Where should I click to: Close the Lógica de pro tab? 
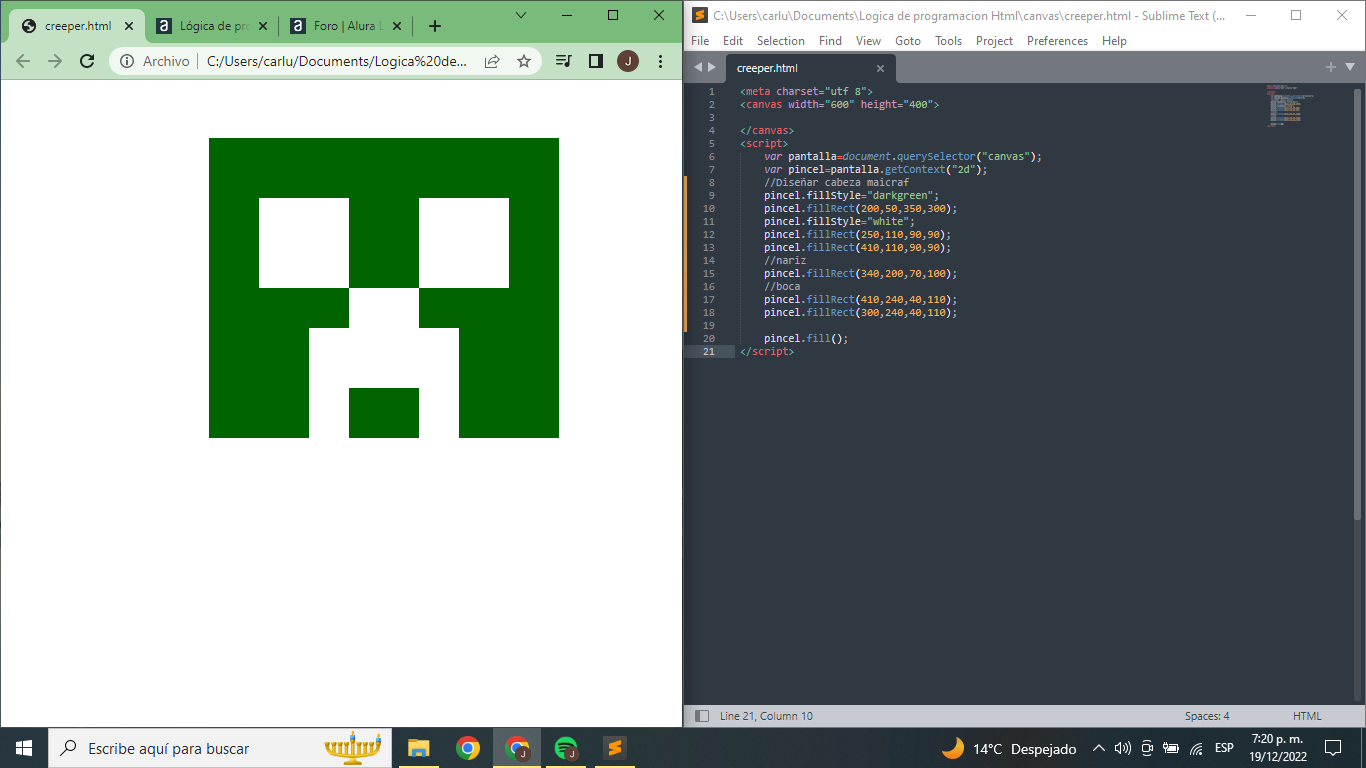point(263,26)
